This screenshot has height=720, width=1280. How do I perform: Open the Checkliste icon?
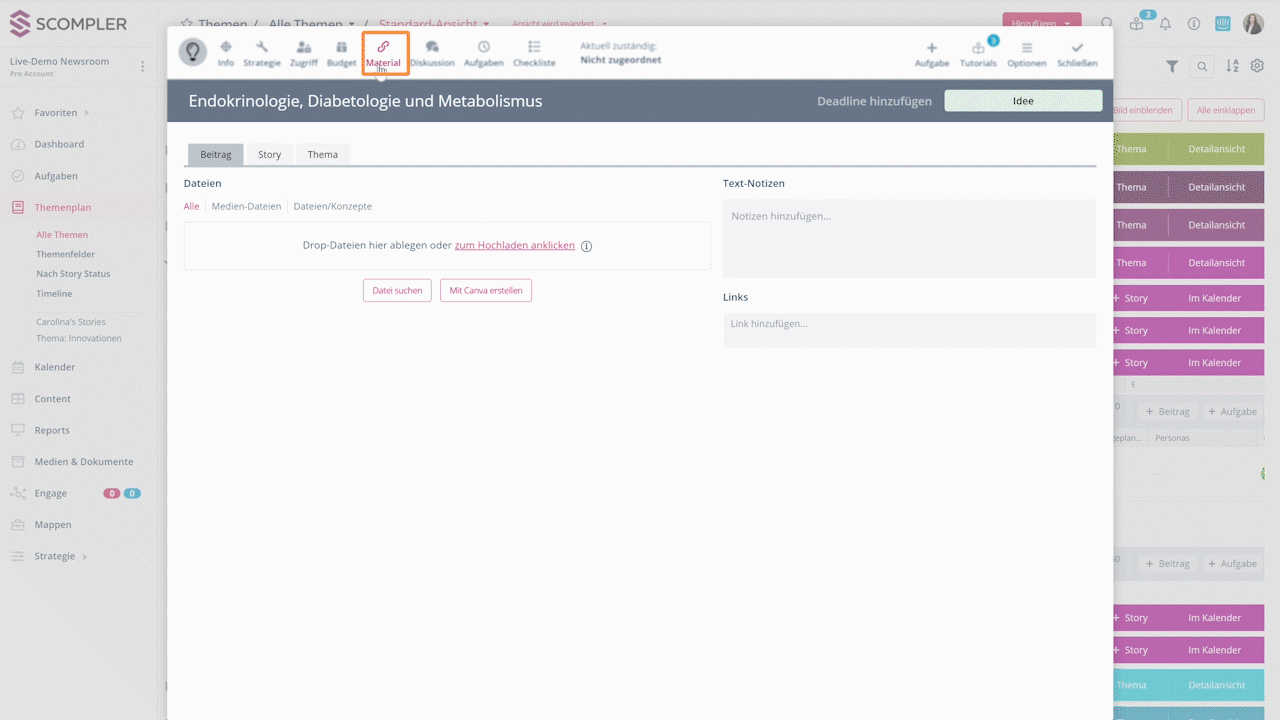[x=534, y=47]
